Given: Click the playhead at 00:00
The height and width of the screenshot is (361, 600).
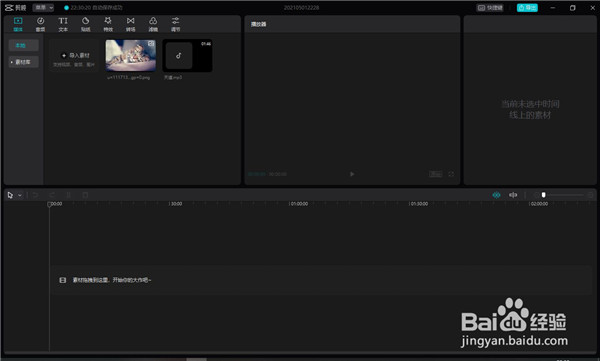Looking at the screenshot, I should [49, 204].
